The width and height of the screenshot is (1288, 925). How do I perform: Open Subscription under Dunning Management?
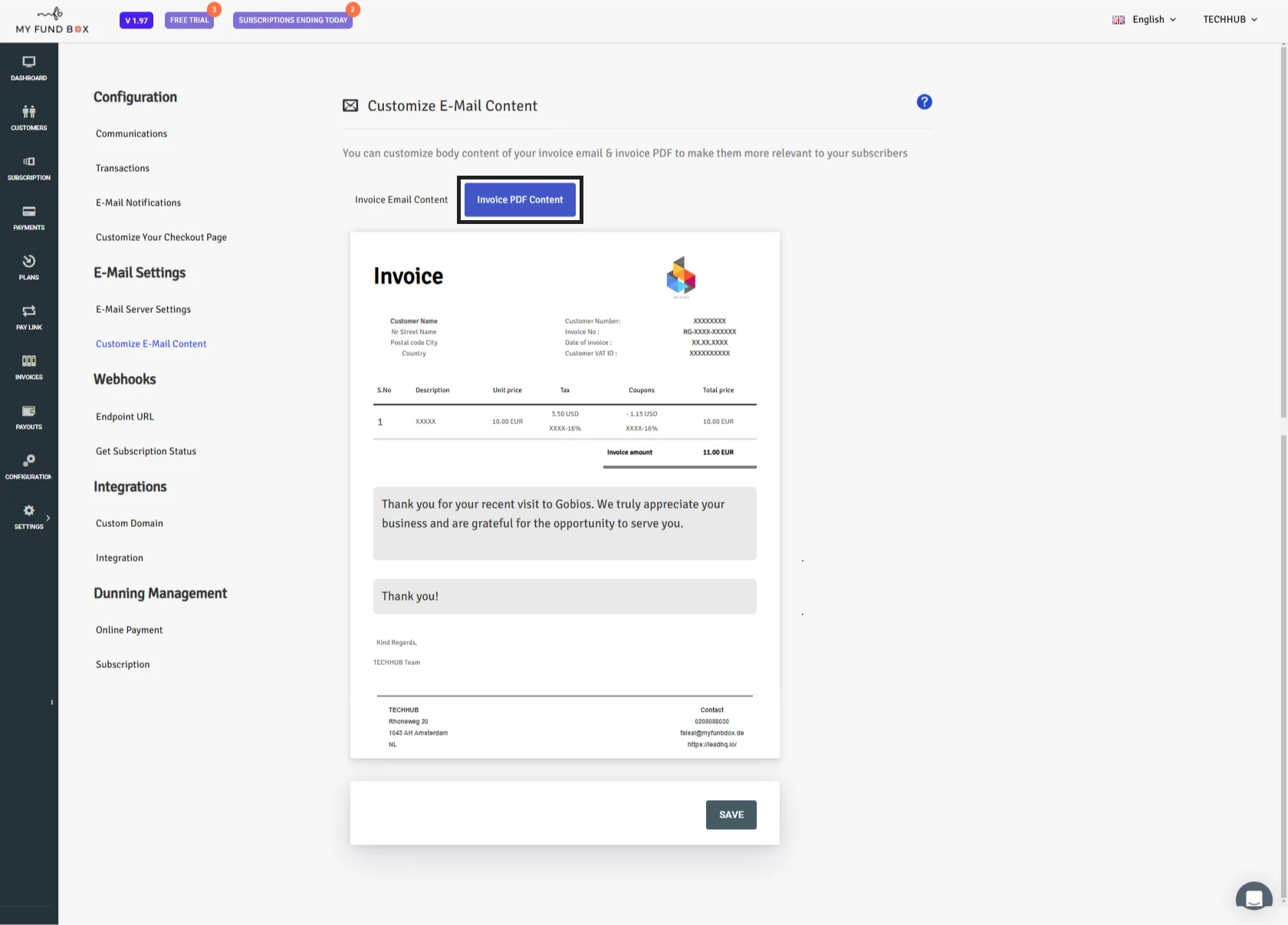point(123,664)
